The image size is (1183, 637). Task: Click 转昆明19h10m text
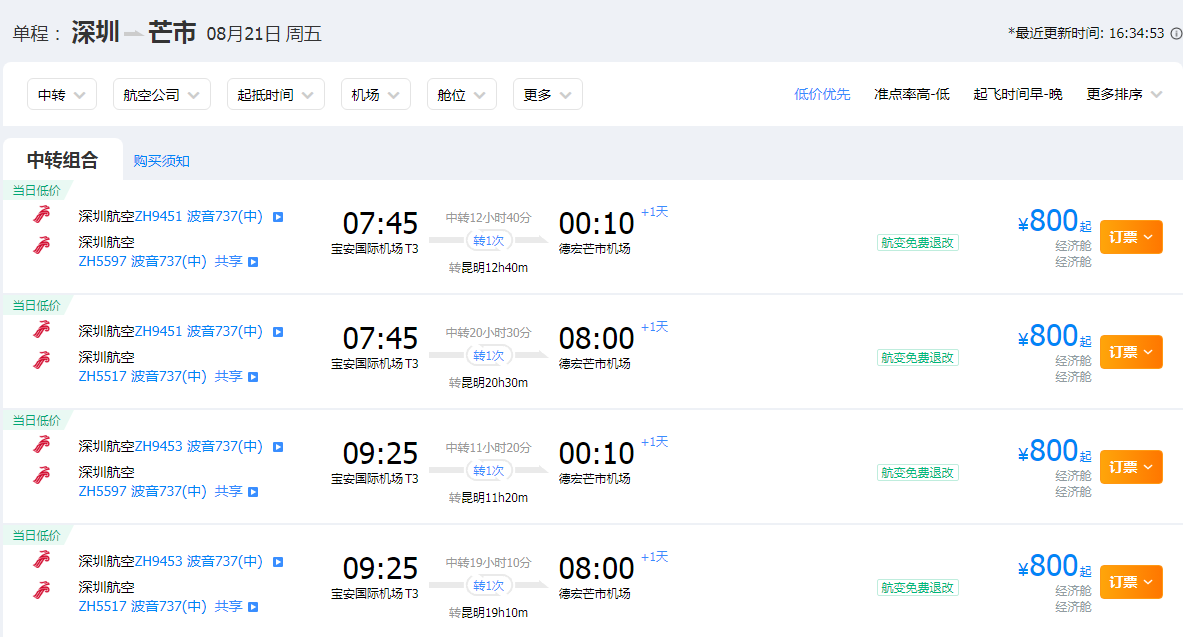click(488, 613)
